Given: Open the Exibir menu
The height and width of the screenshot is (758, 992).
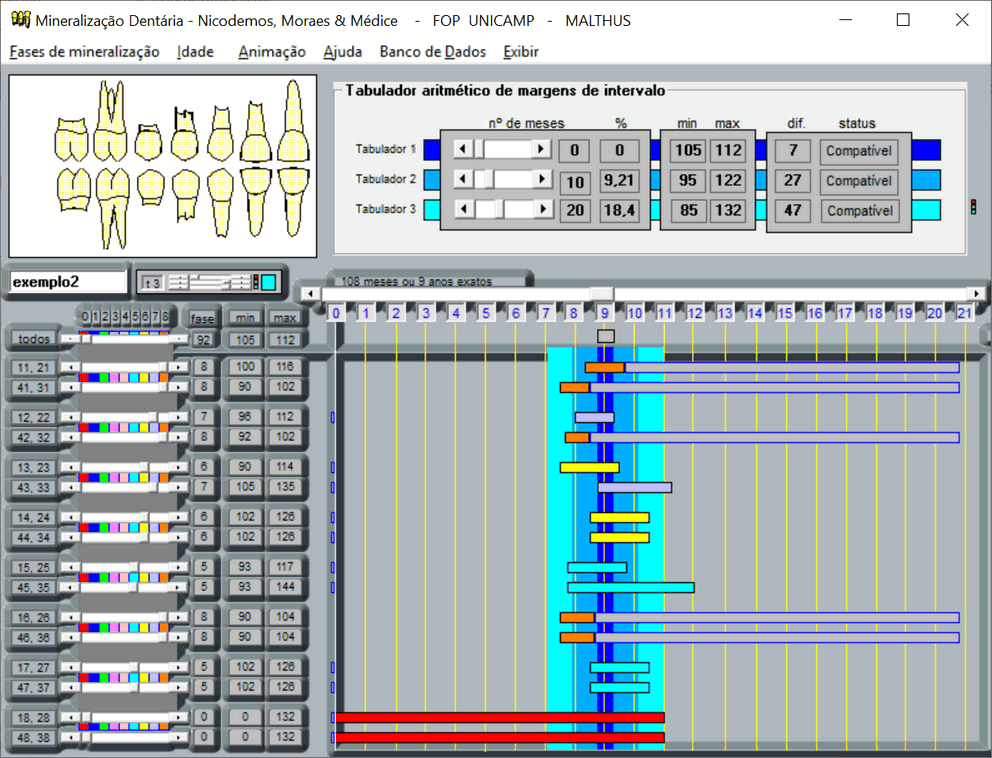Looking at the screenshot, I should 521,52.
